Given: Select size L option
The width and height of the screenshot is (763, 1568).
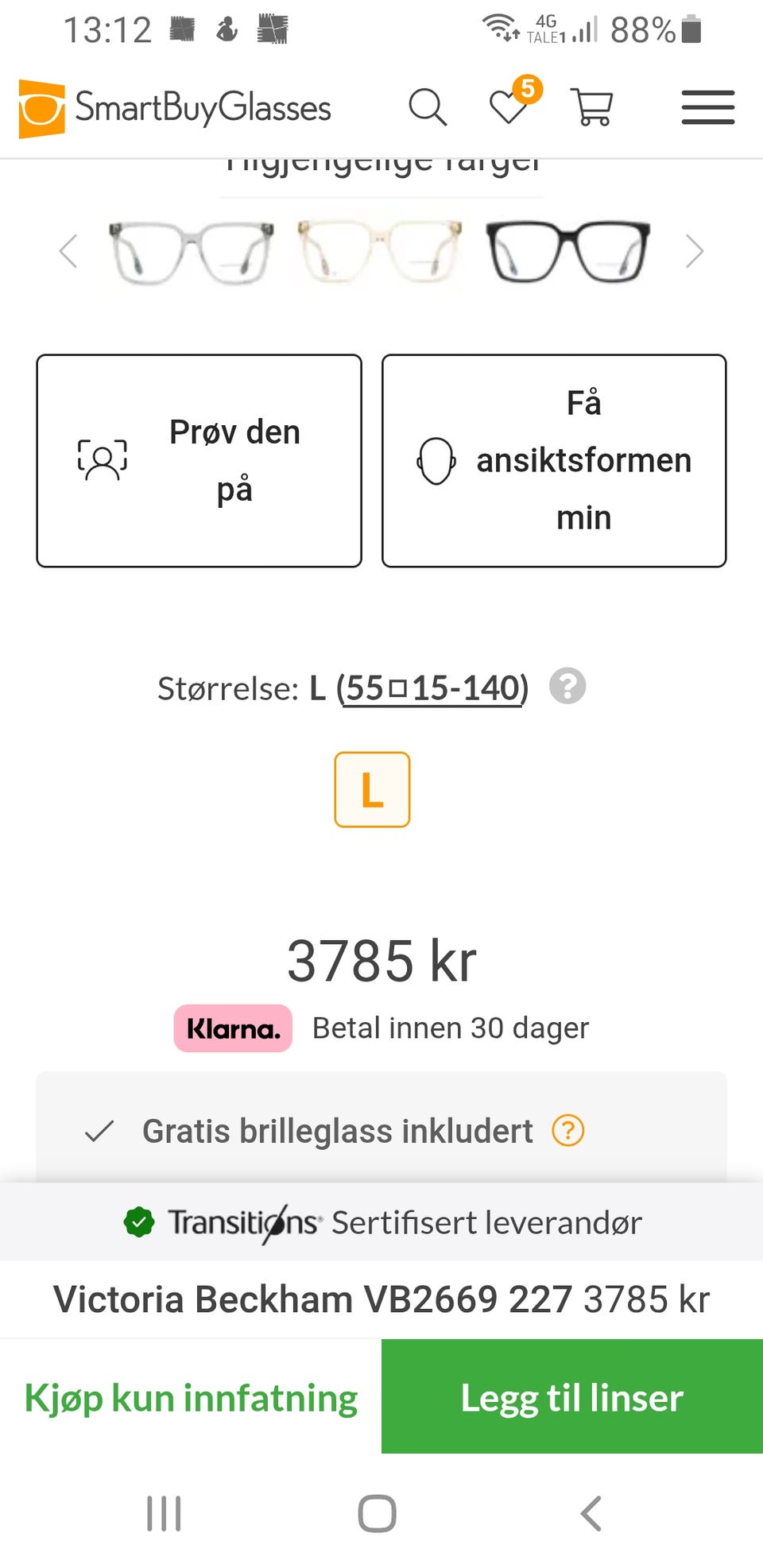Looking at the screenshot, I should pos(372,790).
